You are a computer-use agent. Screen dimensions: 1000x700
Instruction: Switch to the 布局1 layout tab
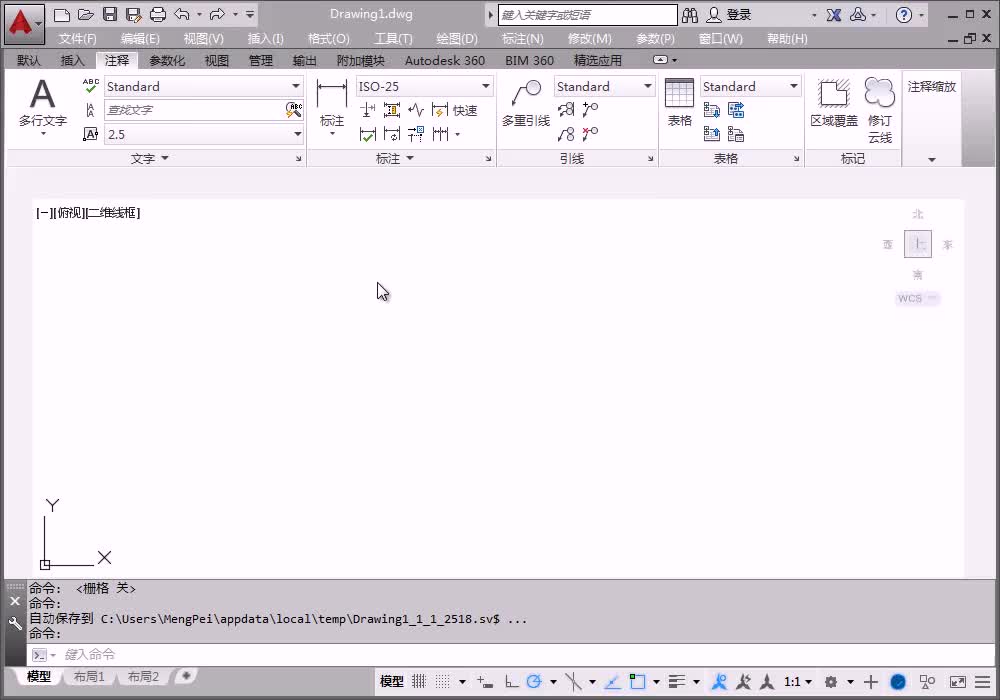tap(89, 676)
